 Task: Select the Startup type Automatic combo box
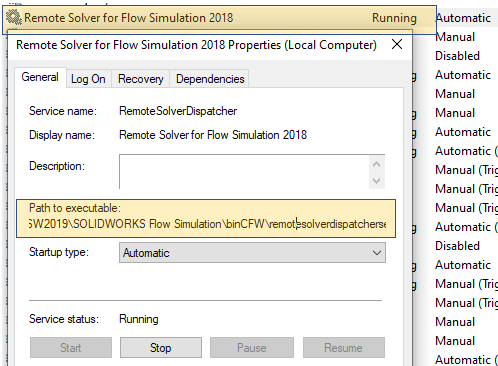(252, 253)
